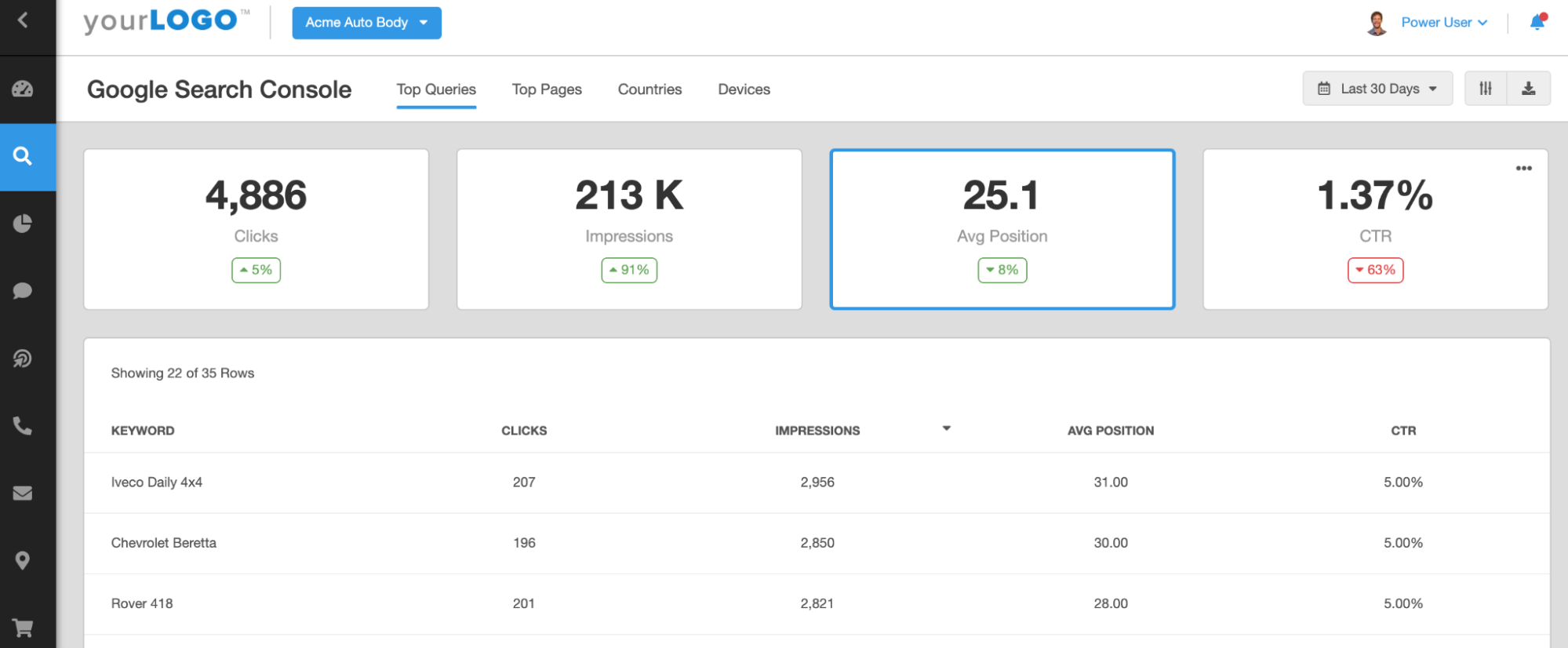
Task: Switch to the Countries tab
Action: click(649, 89)
